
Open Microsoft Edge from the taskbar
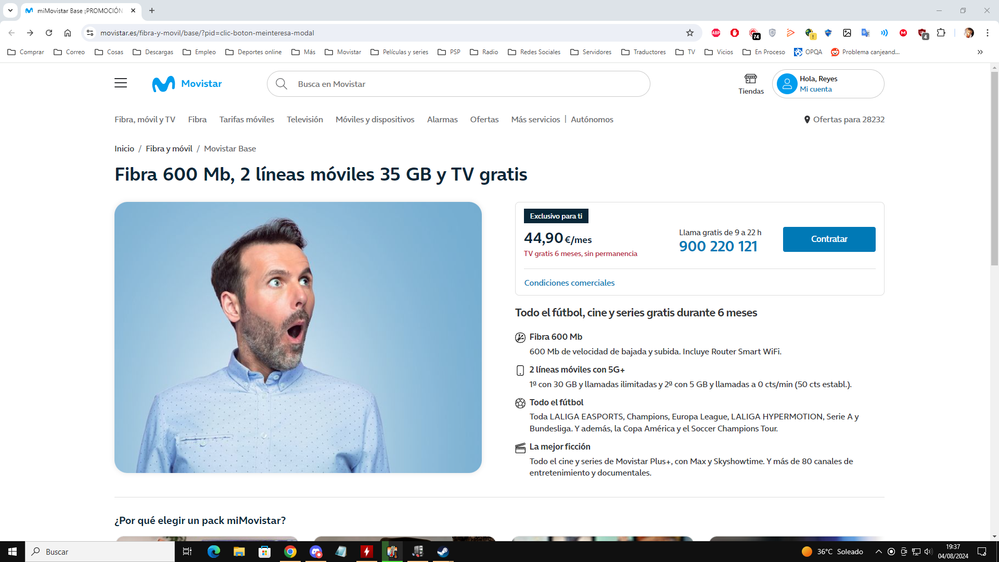coord(213,551)
